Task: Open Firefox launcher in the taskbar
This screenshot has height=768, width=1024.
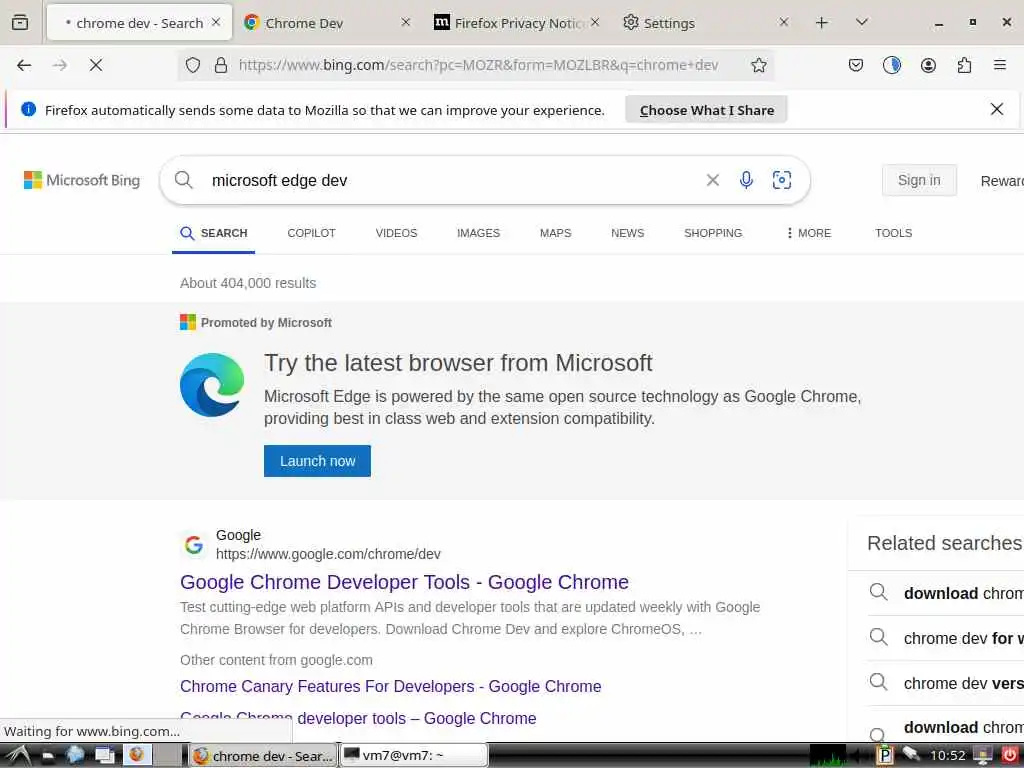Action: (x=136, y=755)
